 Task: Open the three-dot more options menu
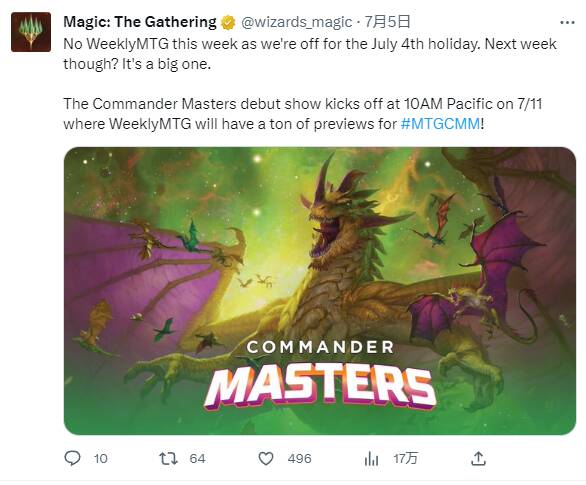tap(567, 23)
